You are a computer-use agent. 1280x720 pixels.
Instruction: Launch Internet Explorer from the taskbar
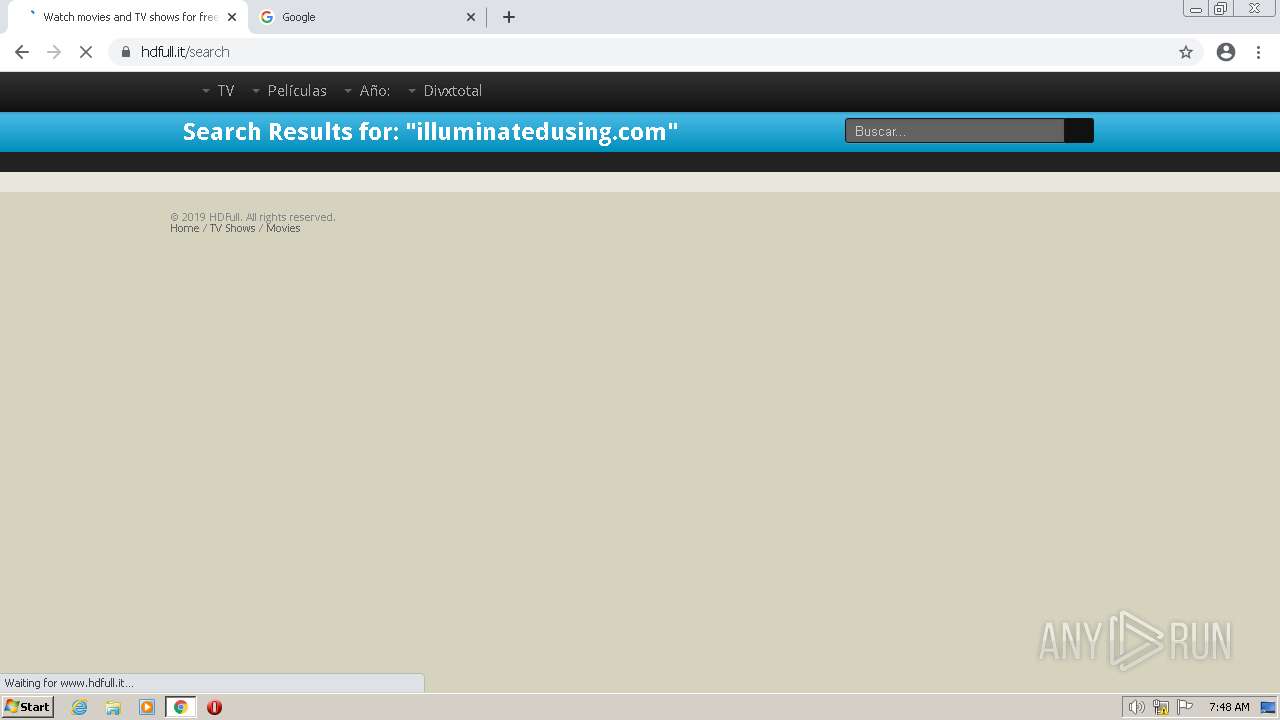pos(80,707)
